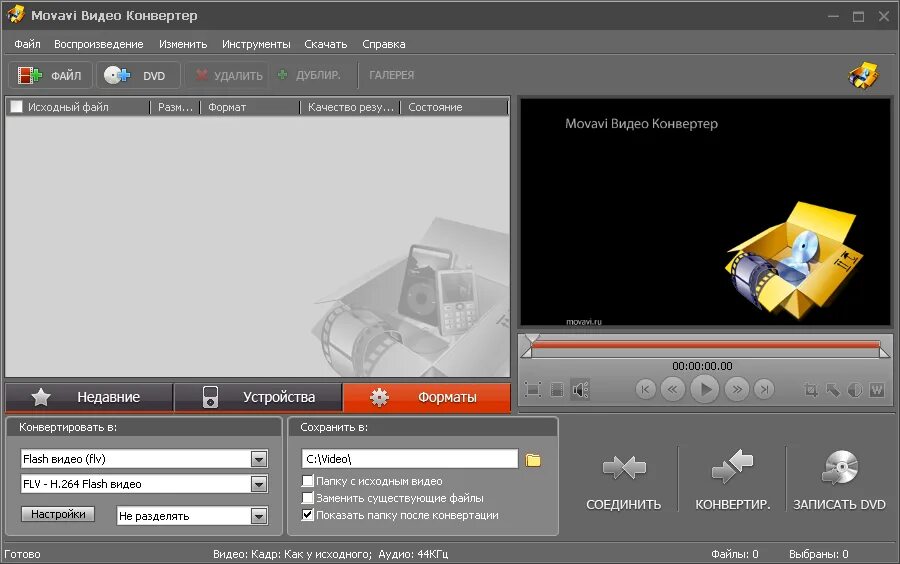Screen dimensions: 900x564
Task: Click the add File (ФАЙЛ) button
Action: pyautogui.click(x=50, y=75)
